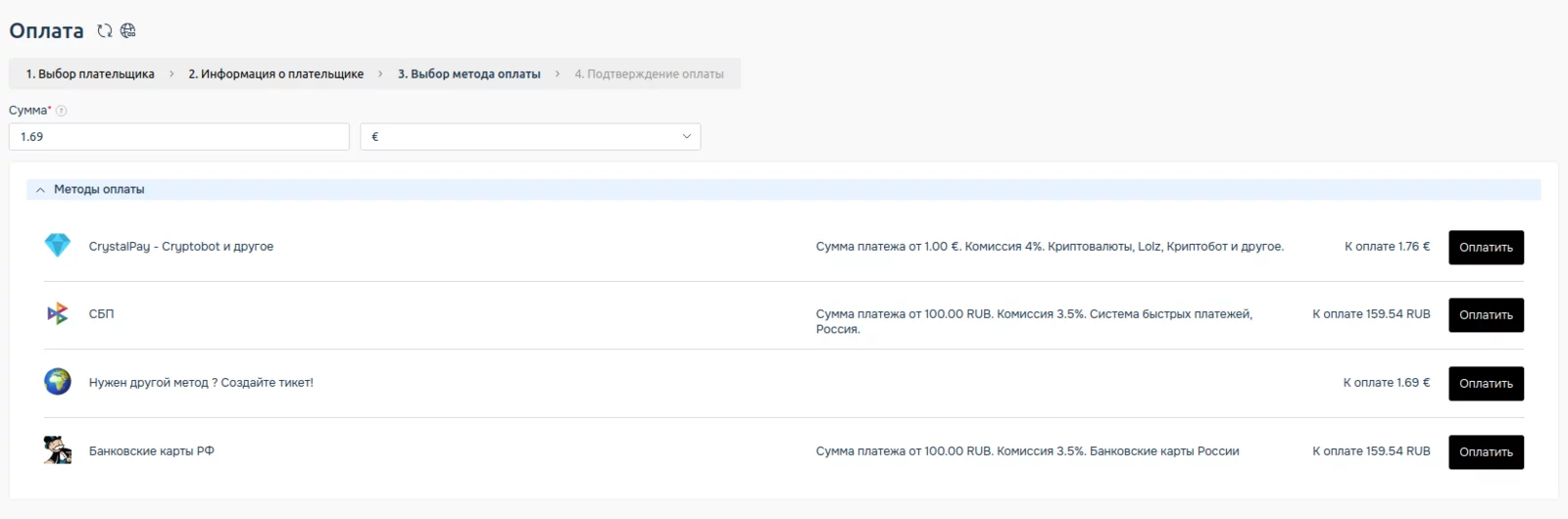Click the Earth globe icon for other method

click(x=58, y=382)
